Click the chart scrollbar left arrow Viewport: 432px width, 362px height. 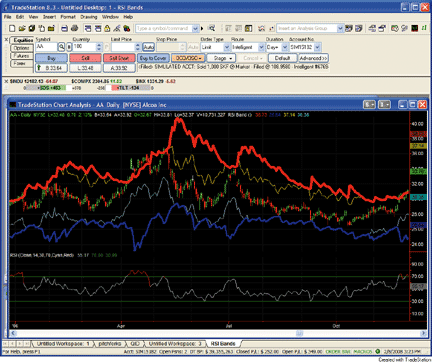(13, 333)
